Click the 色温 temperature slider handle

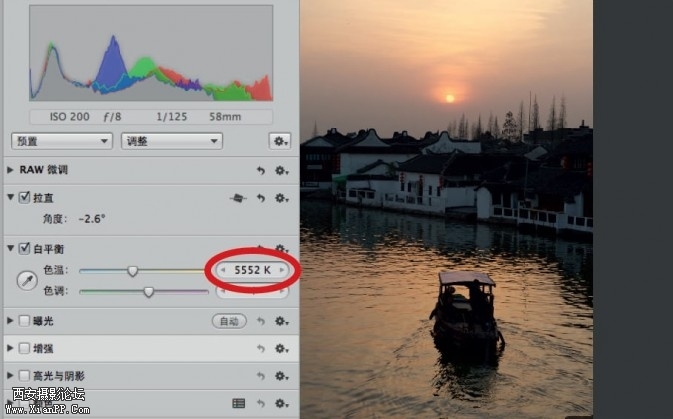click(132, 270)
